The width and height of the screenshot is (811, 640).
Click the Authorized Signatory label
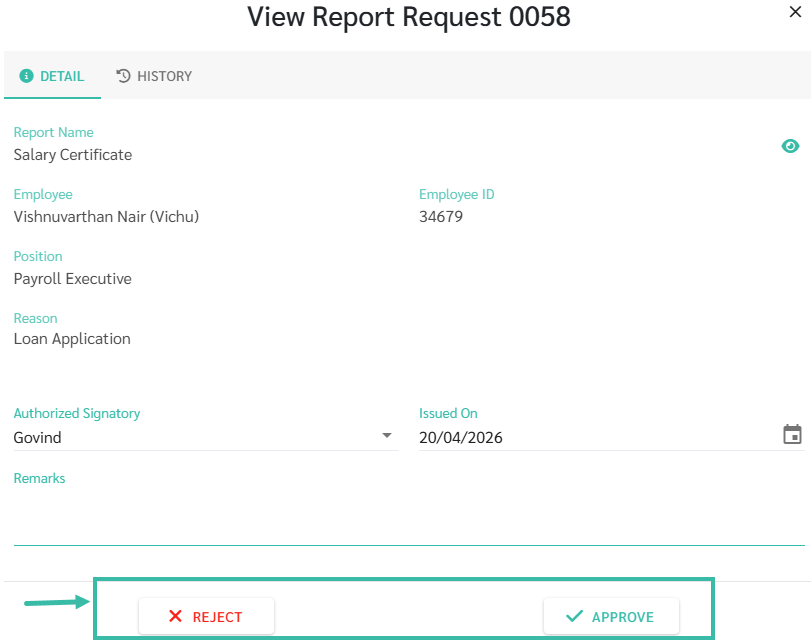(x=77, y=413)
